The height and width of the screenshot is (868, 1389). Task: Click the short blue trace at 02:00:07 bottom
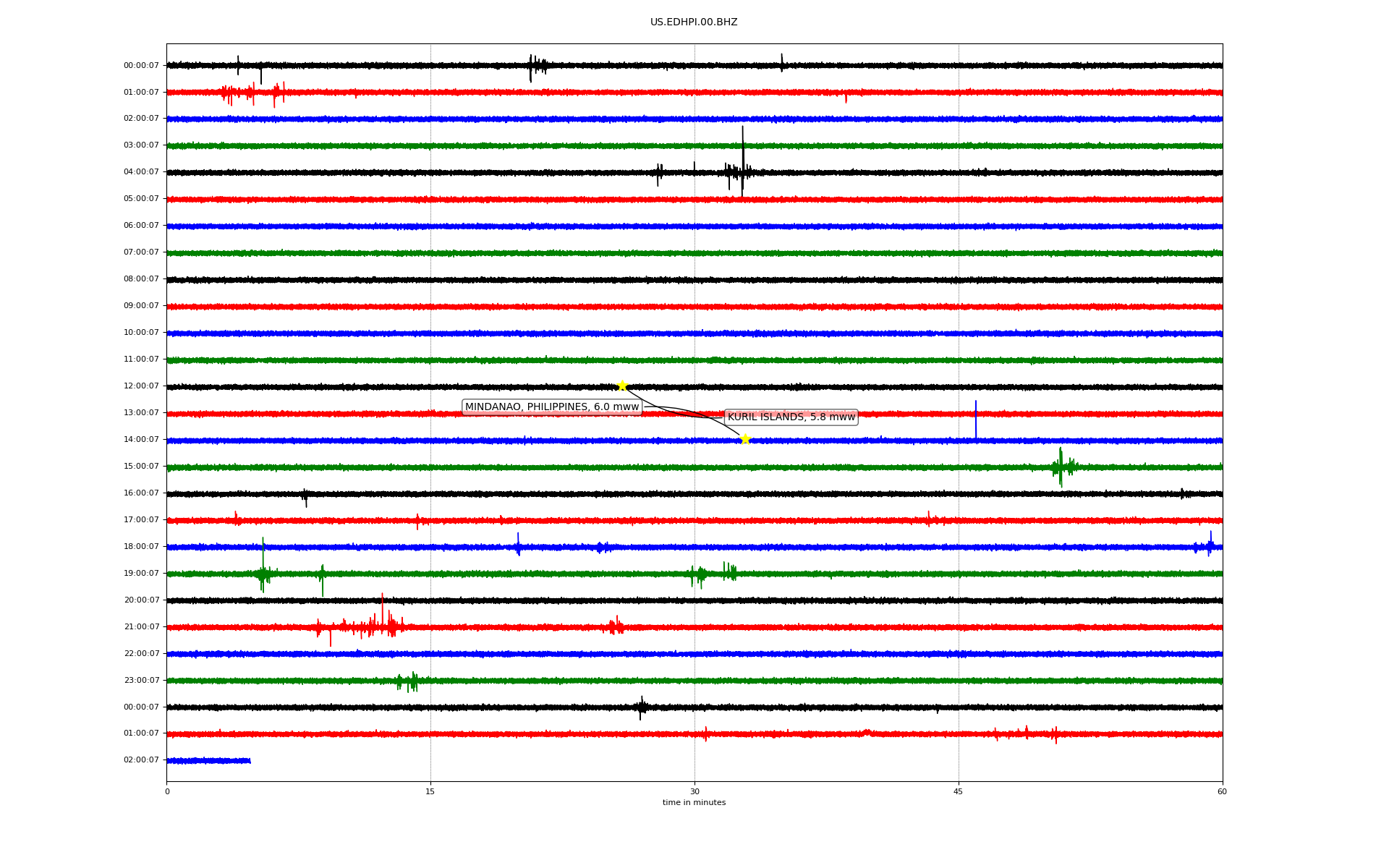(208, 761)
